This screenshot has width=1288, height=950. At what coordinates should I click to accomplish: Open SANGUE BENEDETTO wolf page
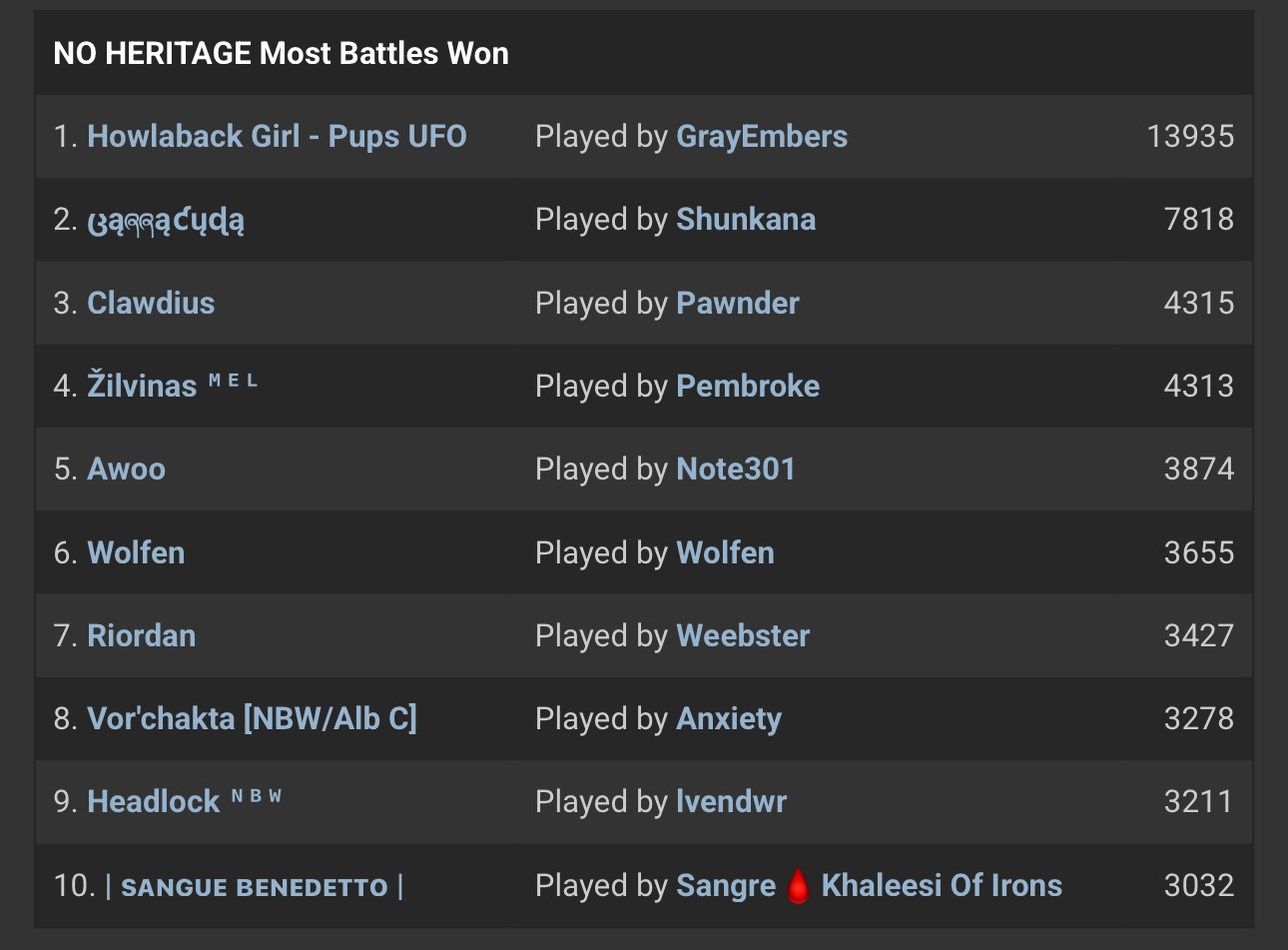click(x=255, y=886)
